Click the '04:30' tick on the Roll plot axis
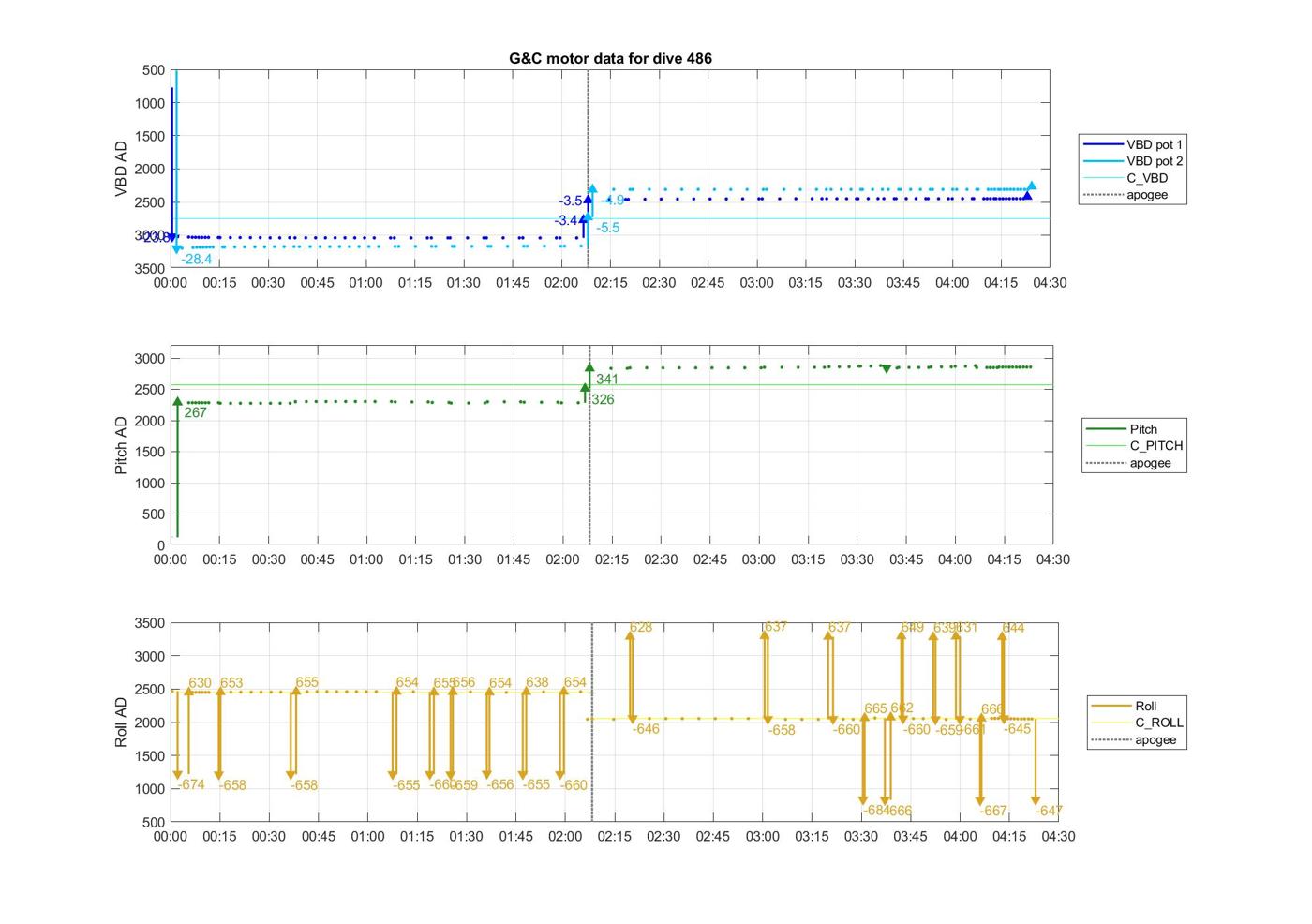Viewport: 1312px width, 924px height. (1059, 836)
